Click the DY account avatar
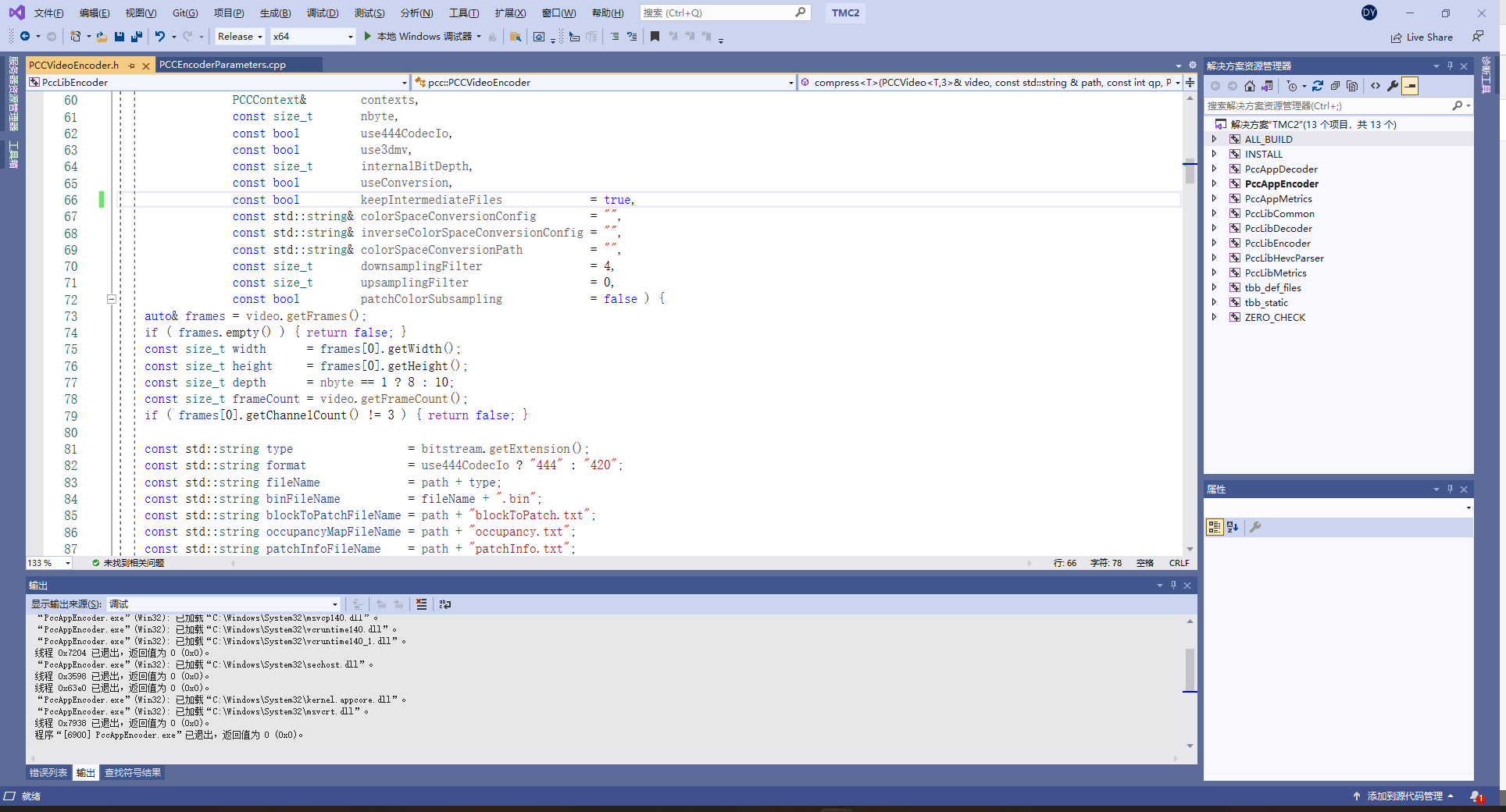Viewport: 1506px width, 812px height. (x=1369, y=12)
